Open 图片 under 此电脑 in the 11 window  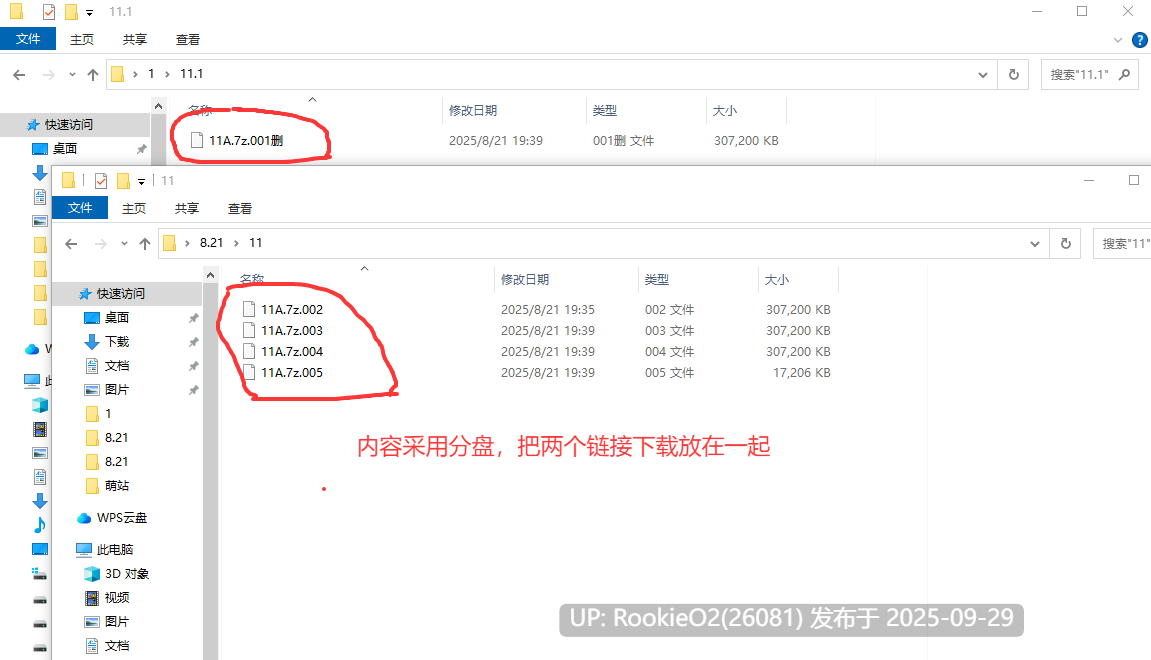[117, 622]
